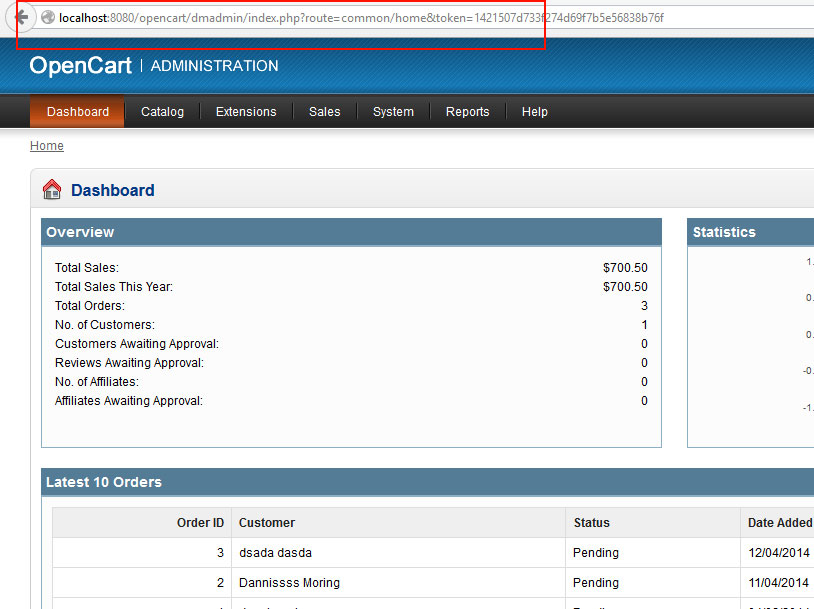Viewport: 814px width, 609px height.
Task: Open the Extensions menu
Action: (x=246, y=112)
